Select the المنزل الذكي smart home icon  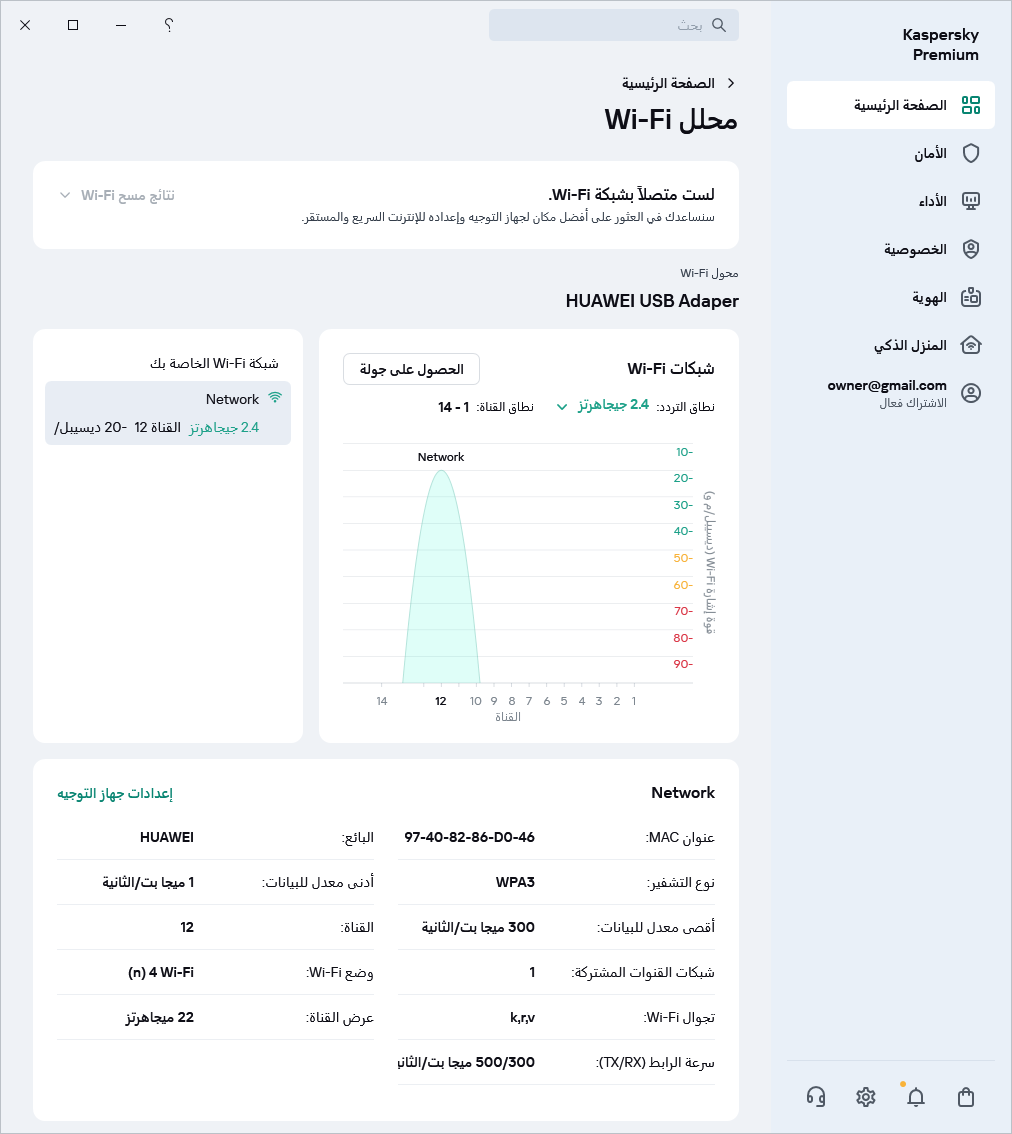coord(971,345)
